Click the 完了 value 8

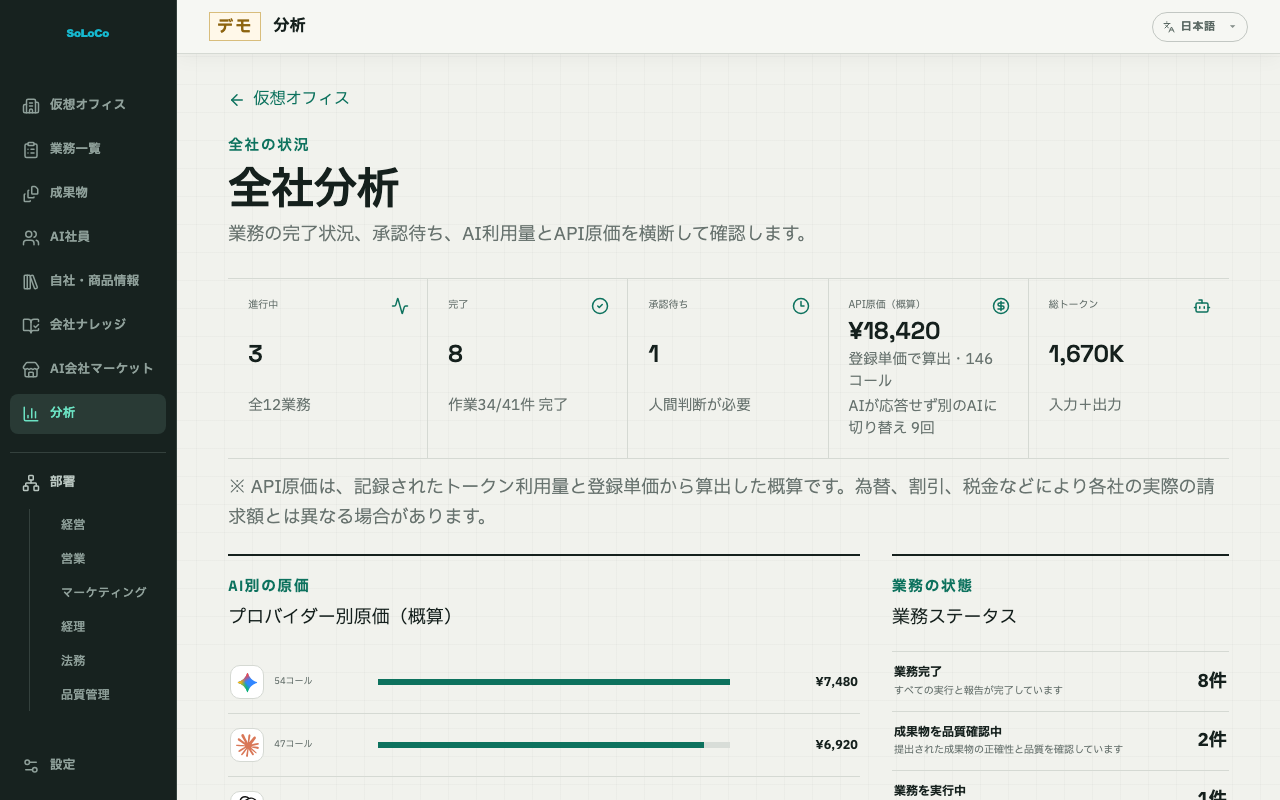[456, 354]
